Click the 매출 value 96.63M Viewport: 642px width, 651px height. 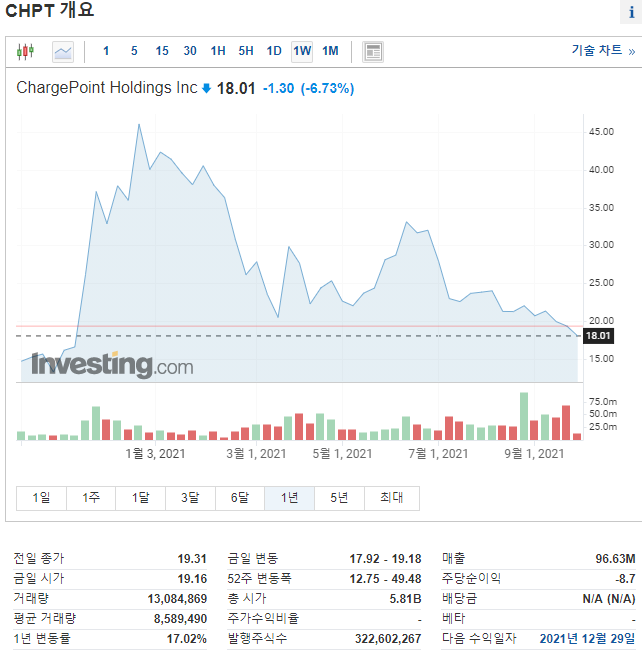(615, 559)
